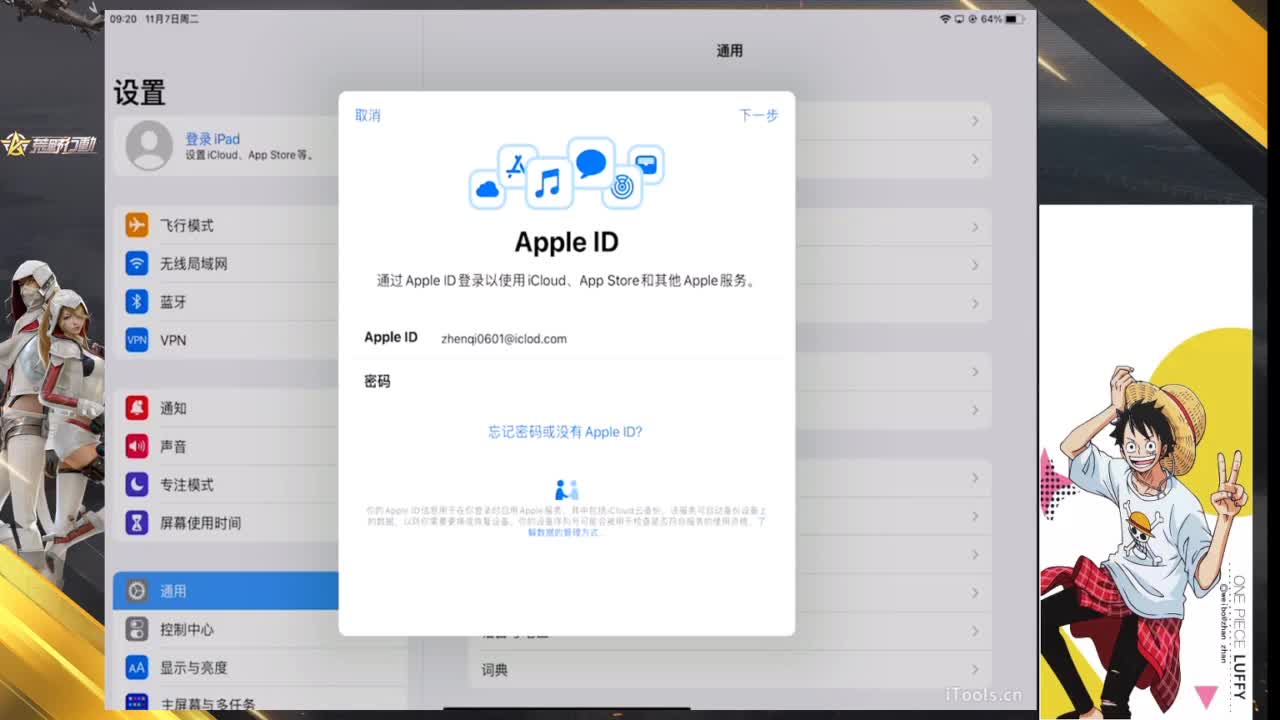Cancel the Apple ID dialog (取消)
The width and height of the screenshot is (1280, 720).
pyautogui.click(x=368, y=115)
